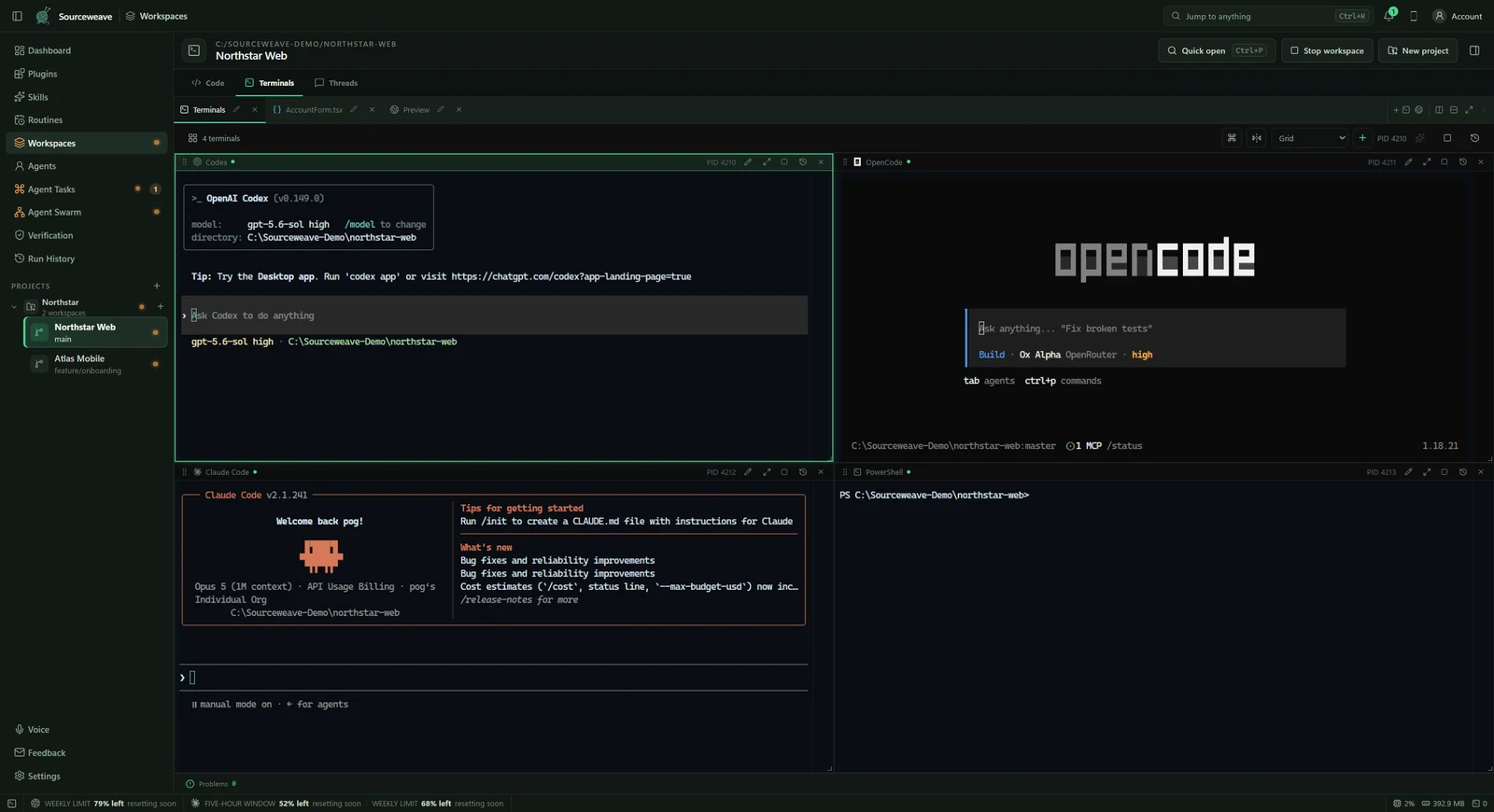Viewport: 1494px width, 812px height.
Task: Expand the OpenCode terminal pane
Action: [x=1427, y=162]
